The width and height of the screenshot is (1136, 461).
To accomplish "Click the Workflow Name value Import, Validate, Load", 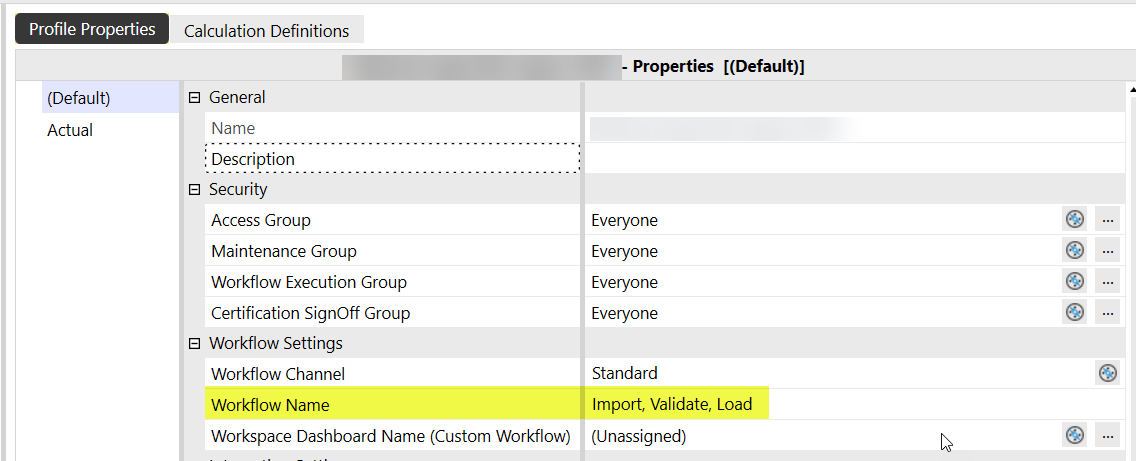I will [672, 404].
